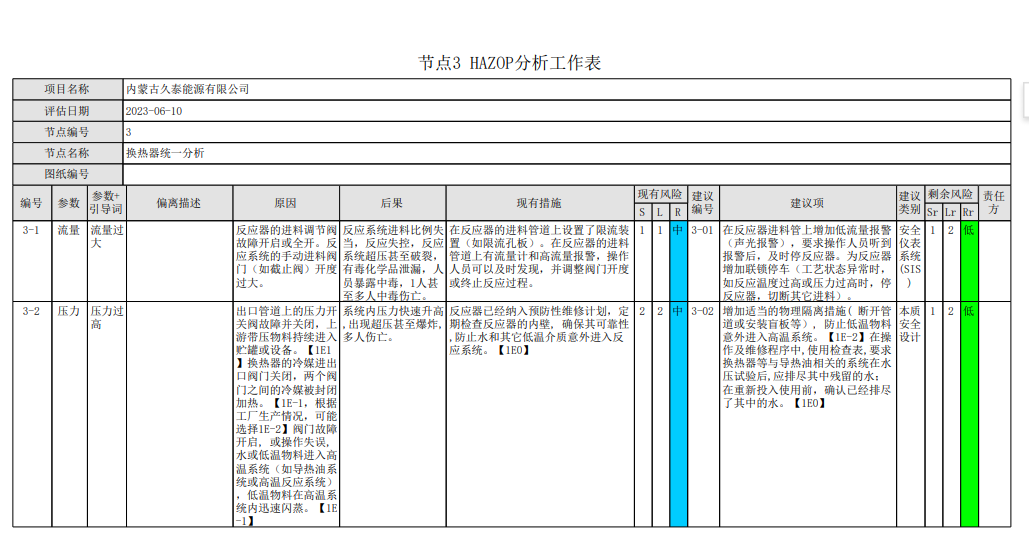Select row number cell 3-2
The height and width of the screenshot is (551, 1029).
[32, 414]
